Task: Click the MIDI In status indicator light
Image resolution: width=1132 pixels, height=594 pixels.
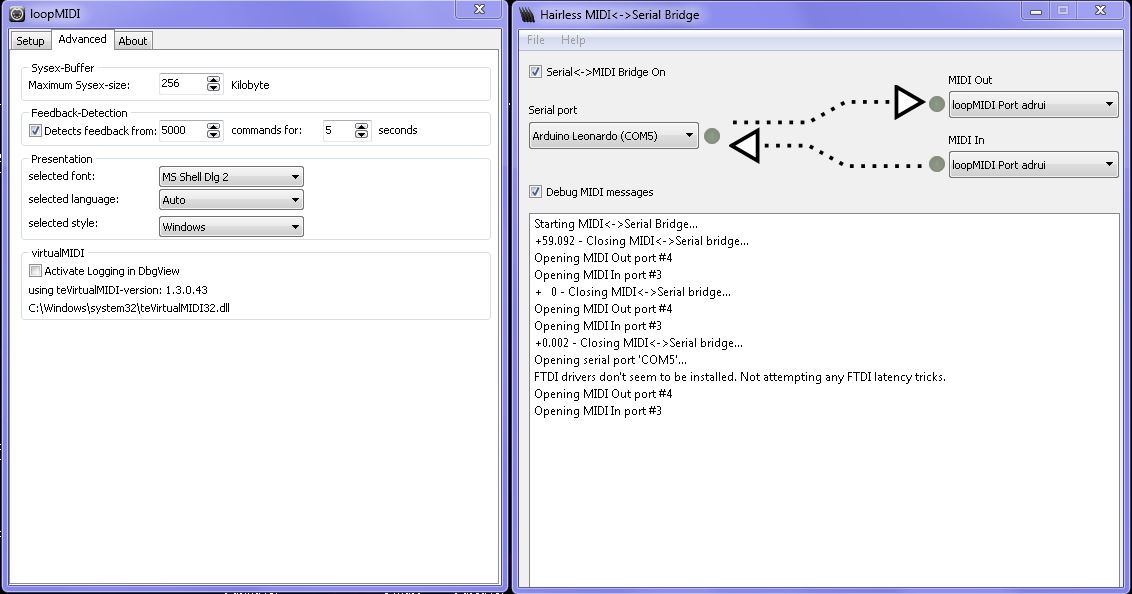Action: coord(936,165)
